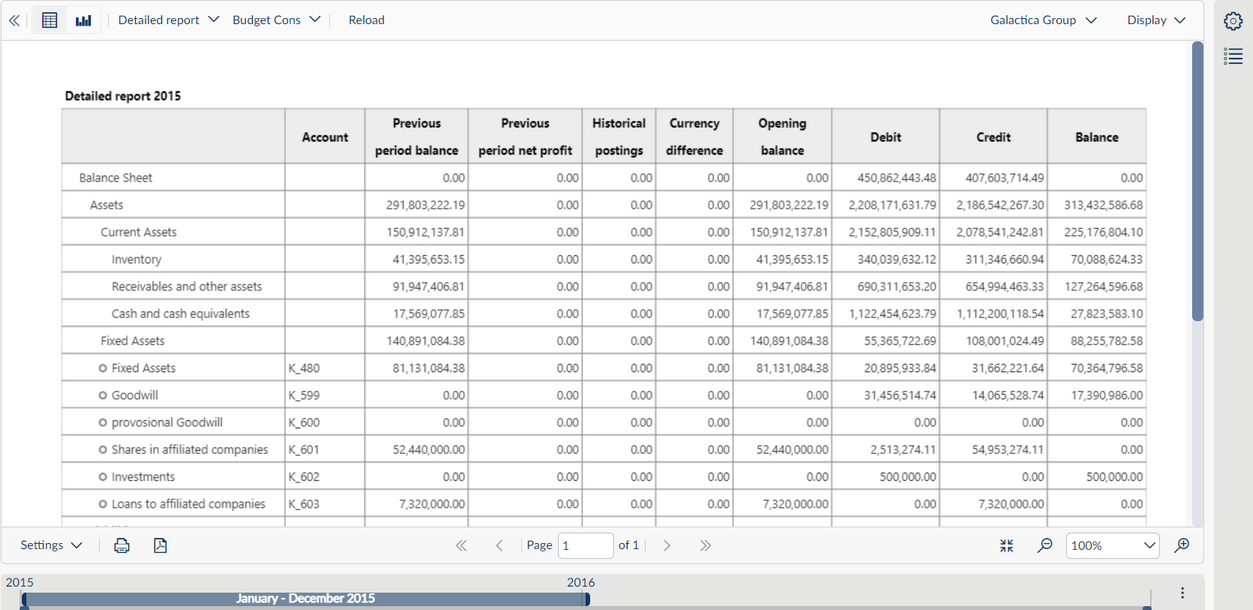Select the Current Assets row label
The image size is (1253, 610).
coord(139,232)
